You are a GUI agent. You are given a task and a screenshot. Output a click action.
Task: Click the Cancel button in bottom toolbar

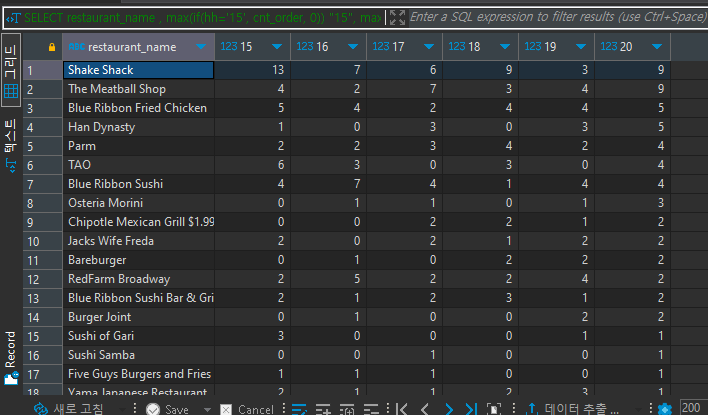click(x=247, y=409)
